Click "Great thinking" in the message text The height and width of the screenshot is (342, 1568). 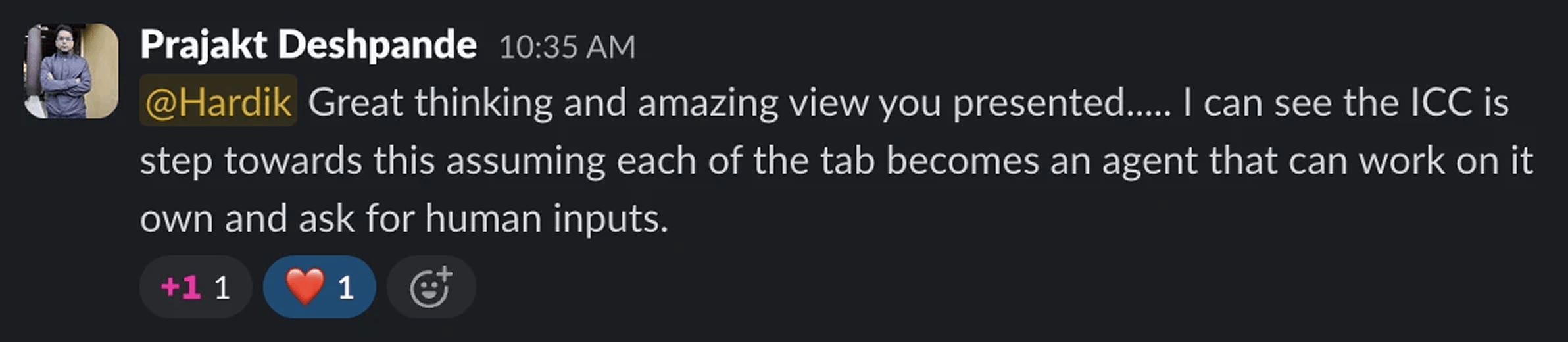pos(430,103)
